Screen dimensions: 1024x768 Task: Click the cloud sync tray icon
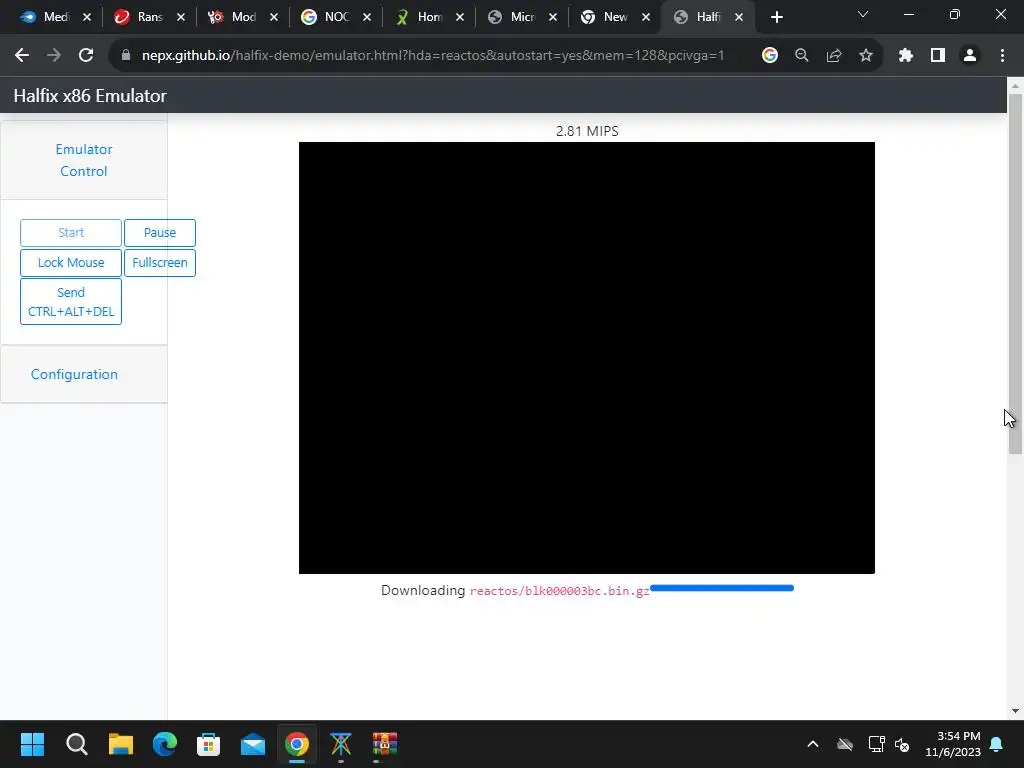(x=845, y=744)
